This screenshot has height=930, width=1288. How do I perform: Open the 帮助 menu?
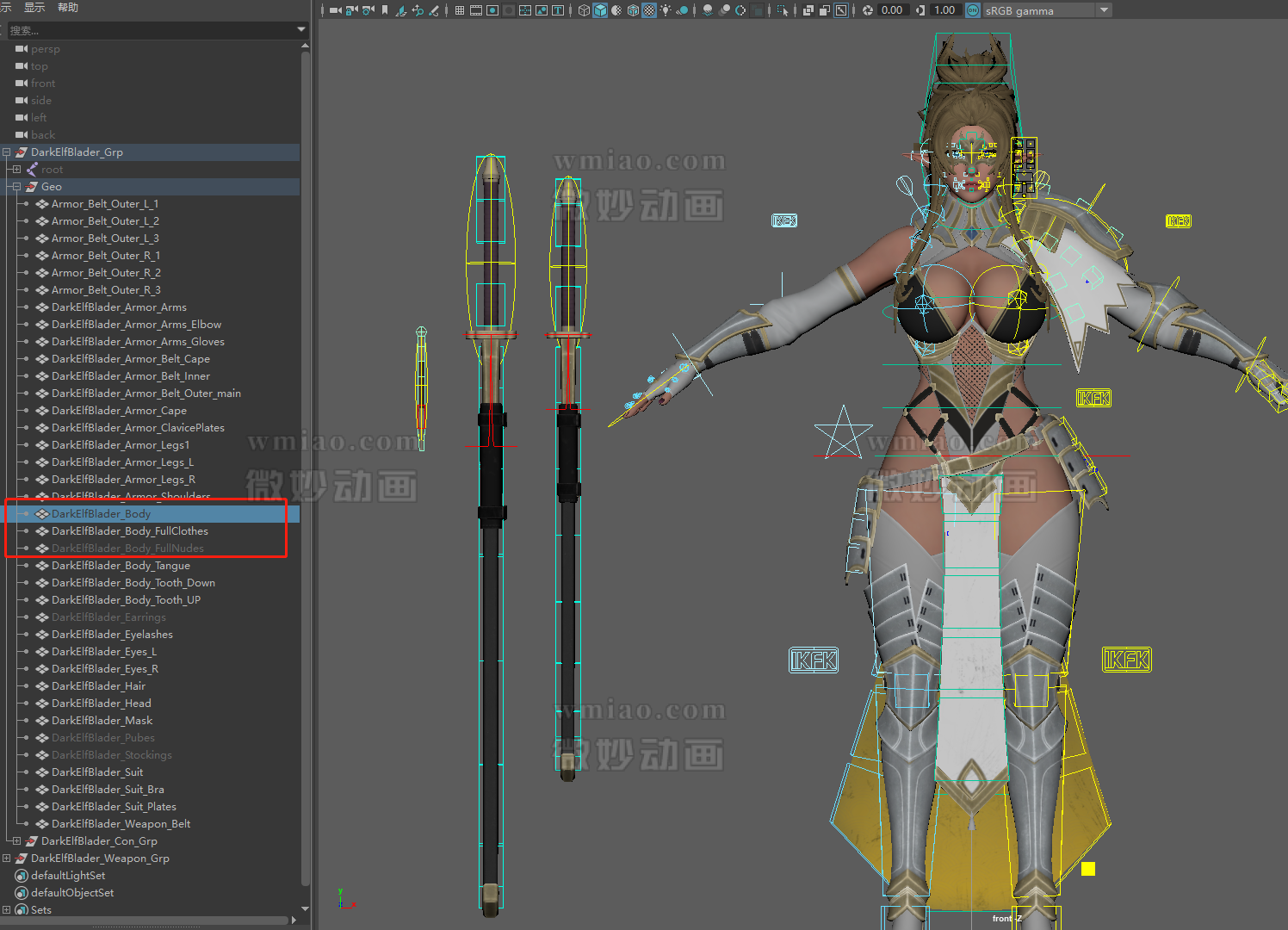tap(66, 8)
